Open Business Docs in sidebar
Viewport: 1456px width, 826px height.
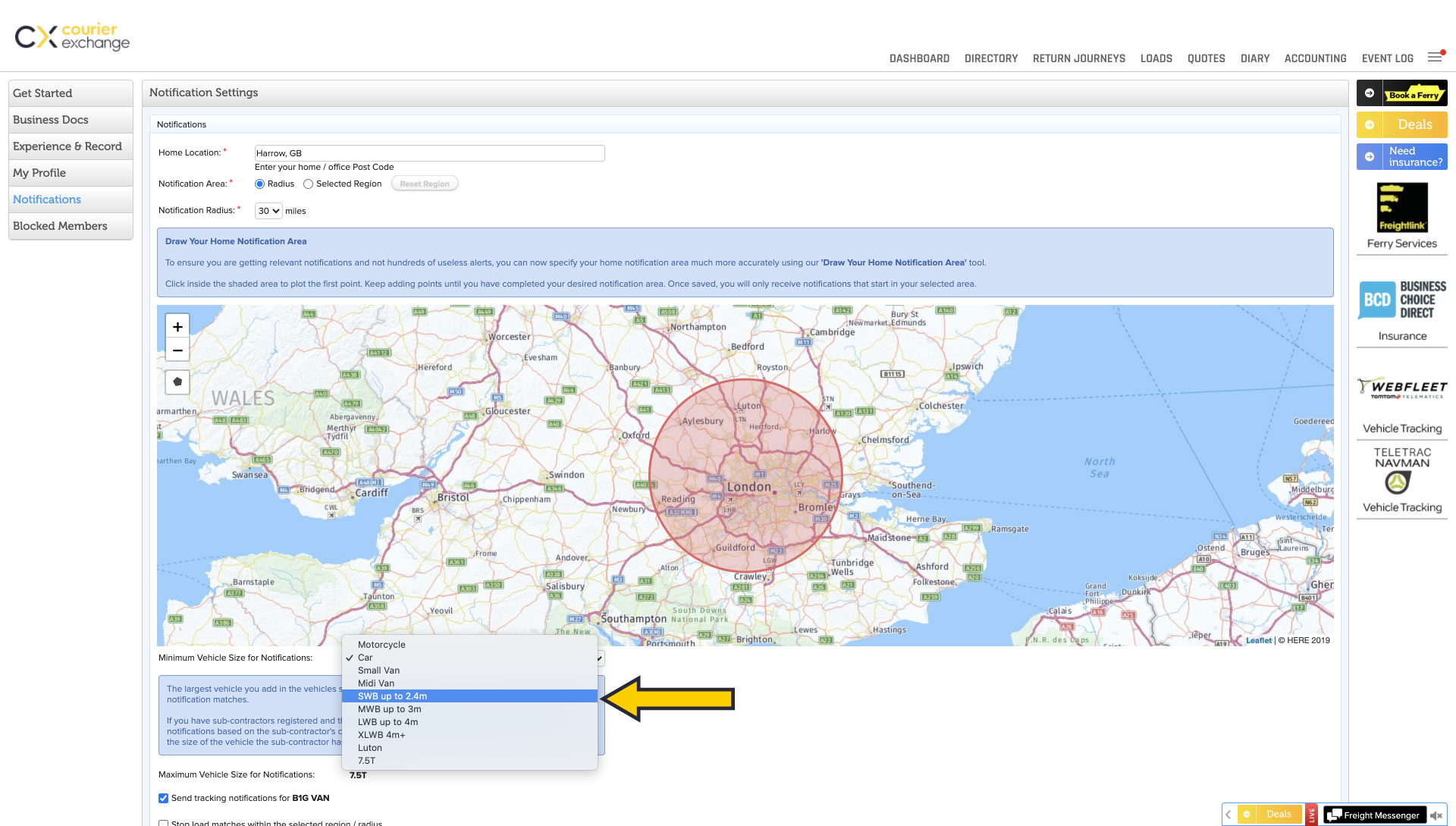click(x=71, y=120)
